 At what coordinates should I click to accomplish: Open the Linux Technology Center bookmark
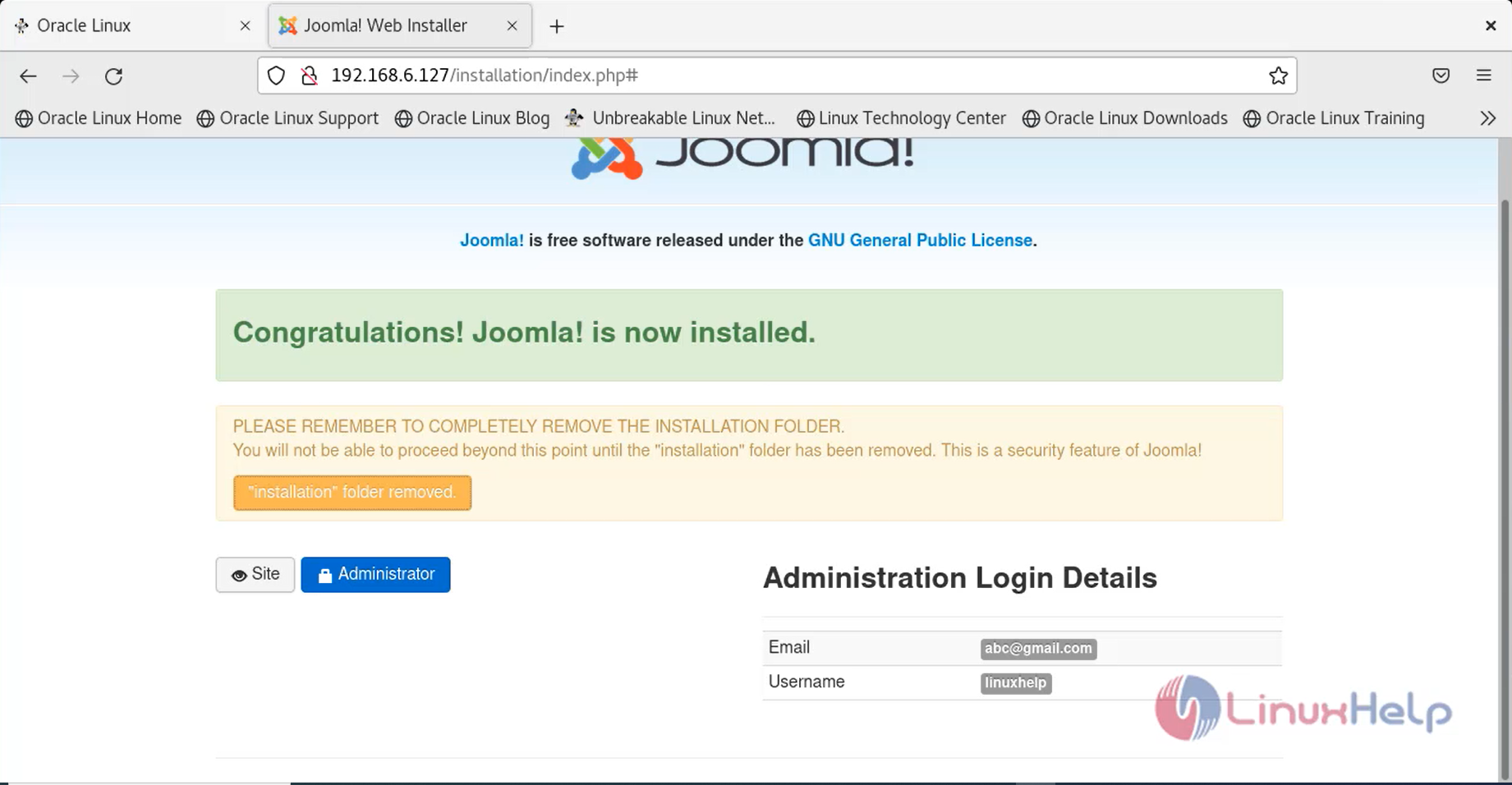coord(901,118)
